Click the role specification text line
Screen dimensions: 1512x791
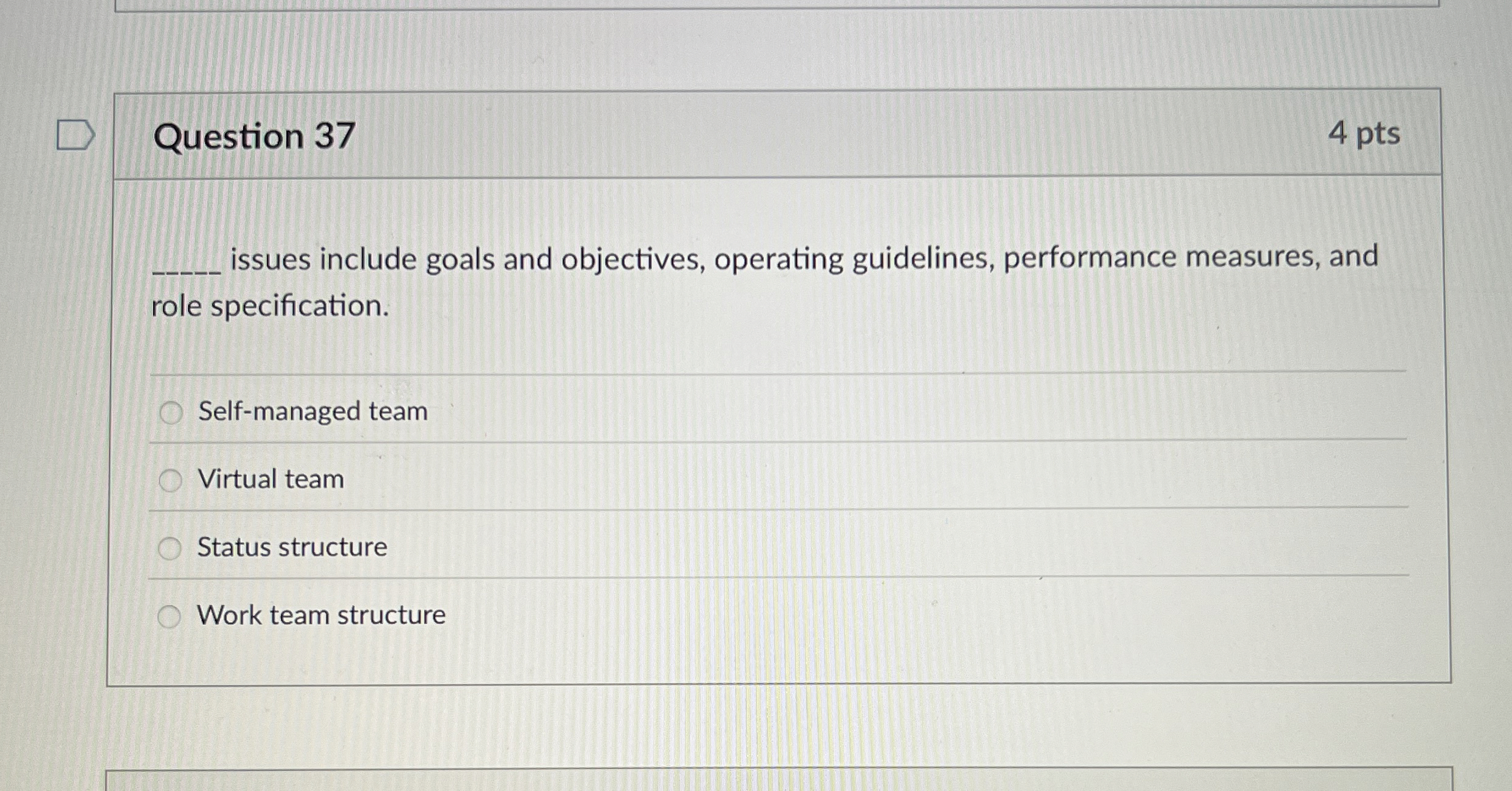[x=270, y=306]
